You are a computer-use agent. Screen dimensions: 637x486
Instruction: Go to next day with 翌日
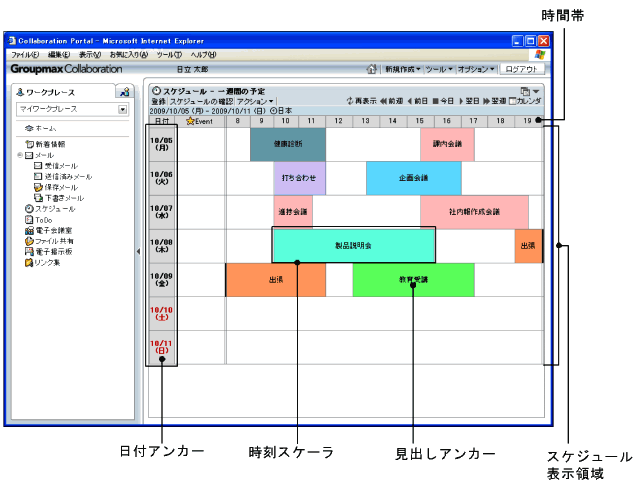(469, 101)
